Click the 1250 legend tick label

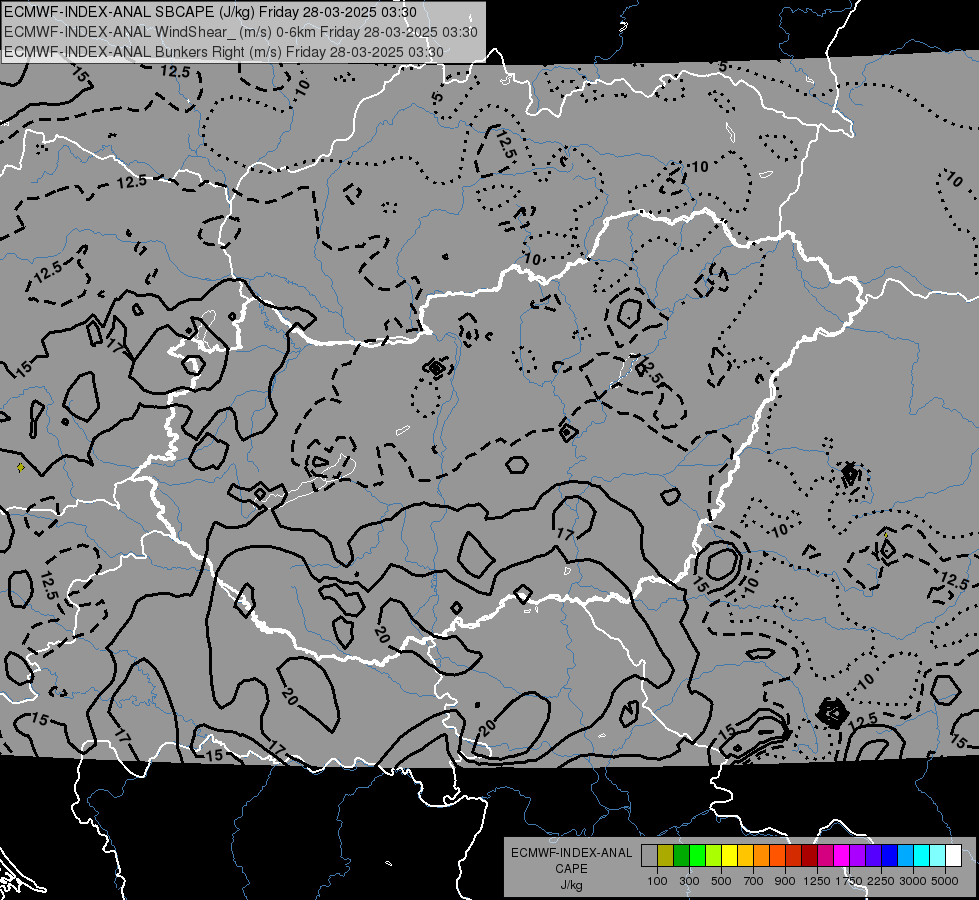(x=817, y=881)
